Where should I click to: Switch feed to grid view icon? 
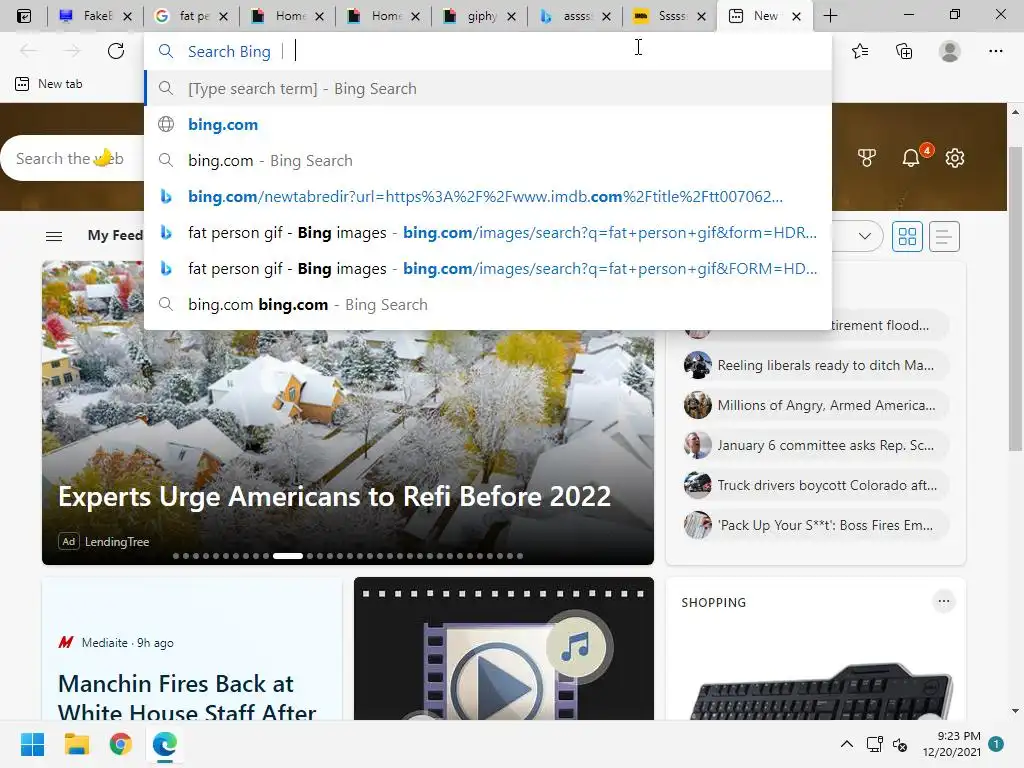point(907,236)
